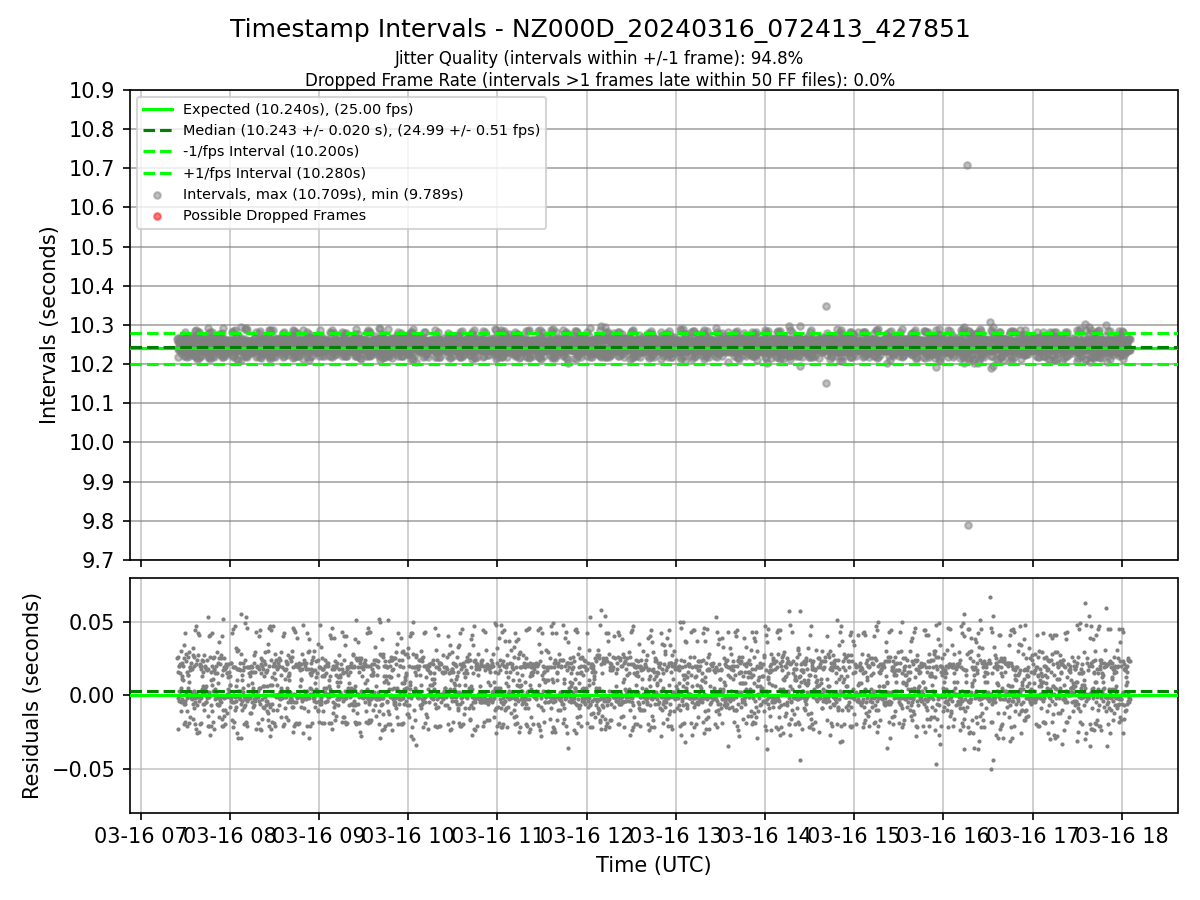Click the '03-16 12' time tick label
This screenshot has width=1200, height=900.
click(x=586, y=836)
